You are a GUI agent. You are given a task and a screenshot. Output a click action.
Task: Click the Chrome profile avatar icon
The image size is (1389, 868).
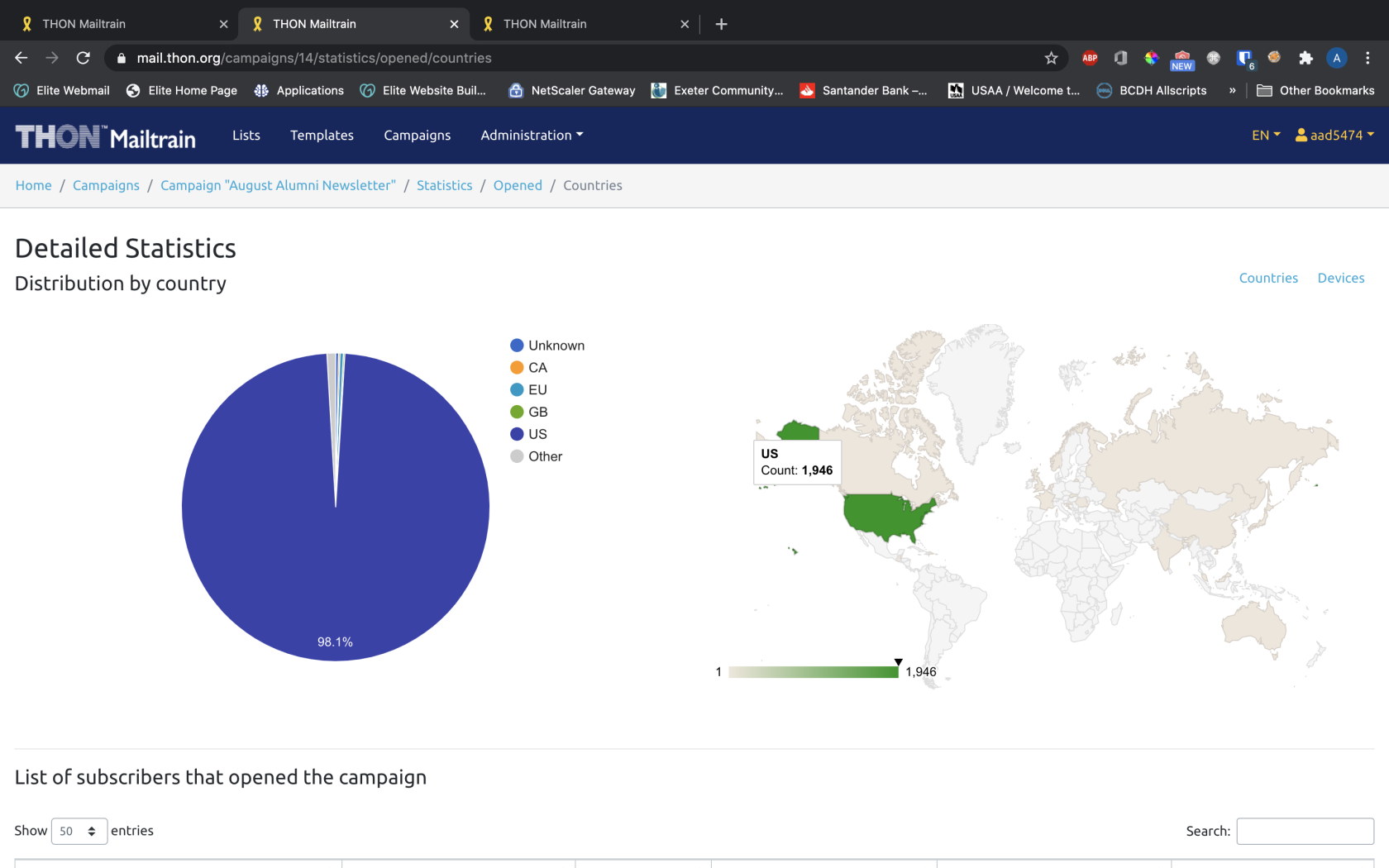click(x=1336, y=58)
